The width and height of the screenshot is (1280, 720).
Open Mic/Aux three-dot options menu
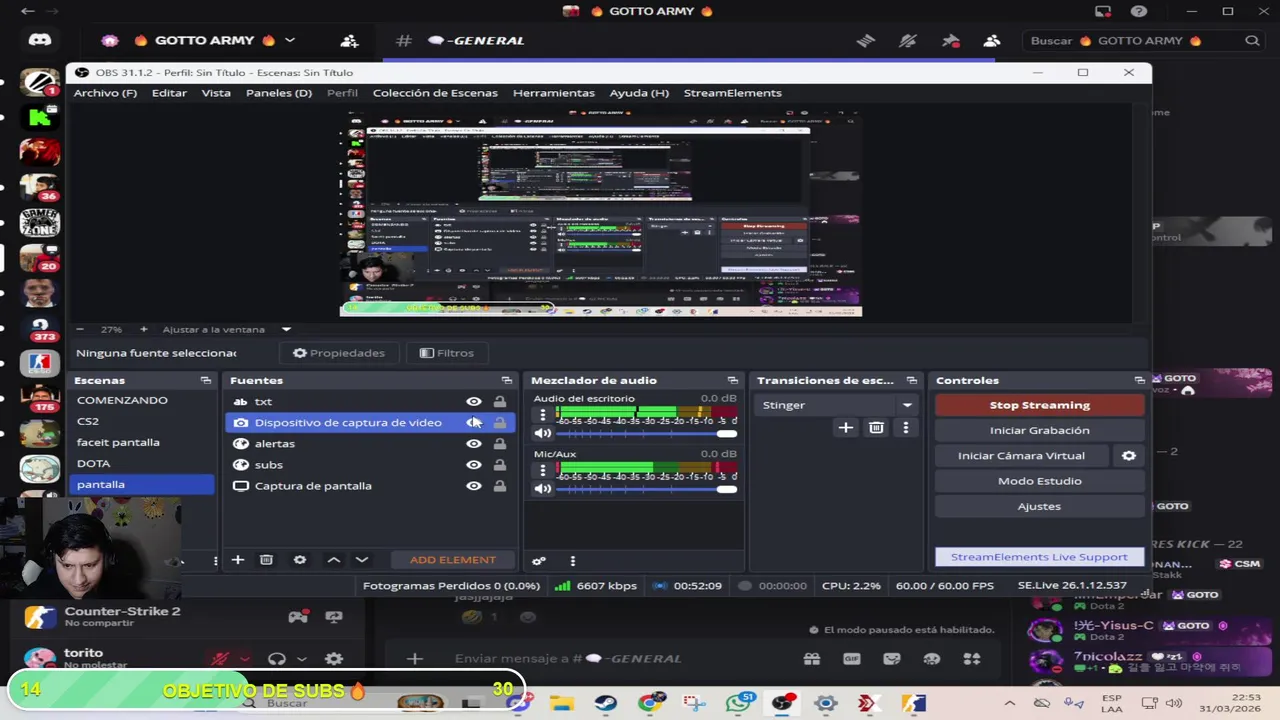[x=543, y=471]
